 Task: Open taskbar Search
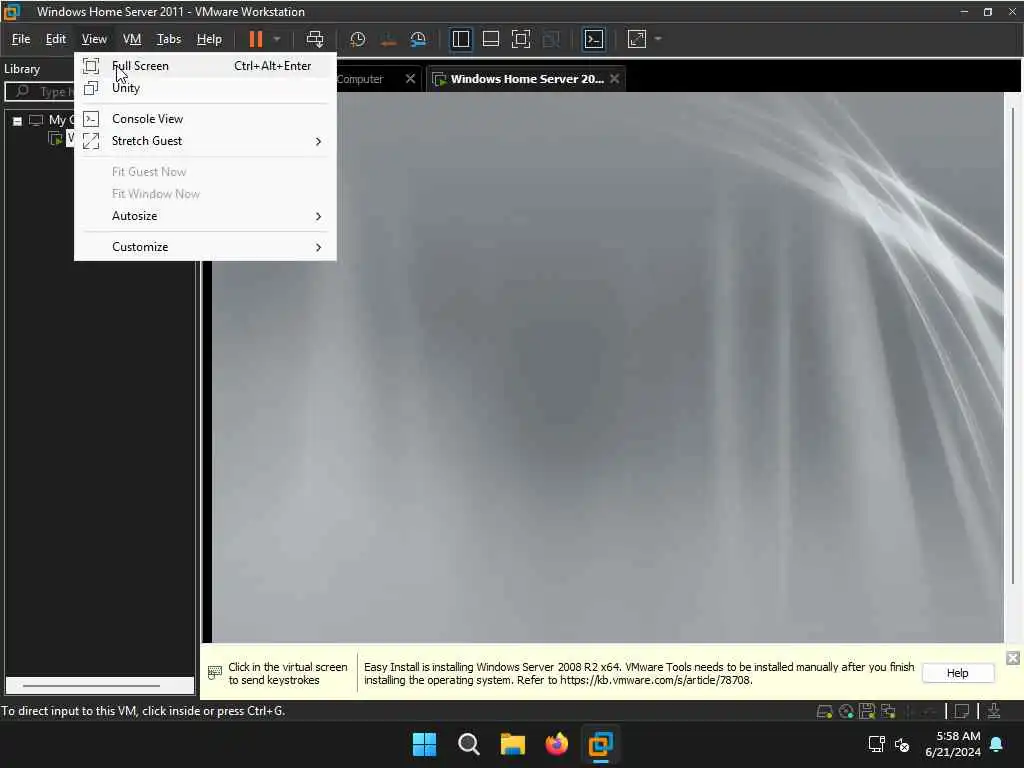pyautogui.click(x=468, y=744)
